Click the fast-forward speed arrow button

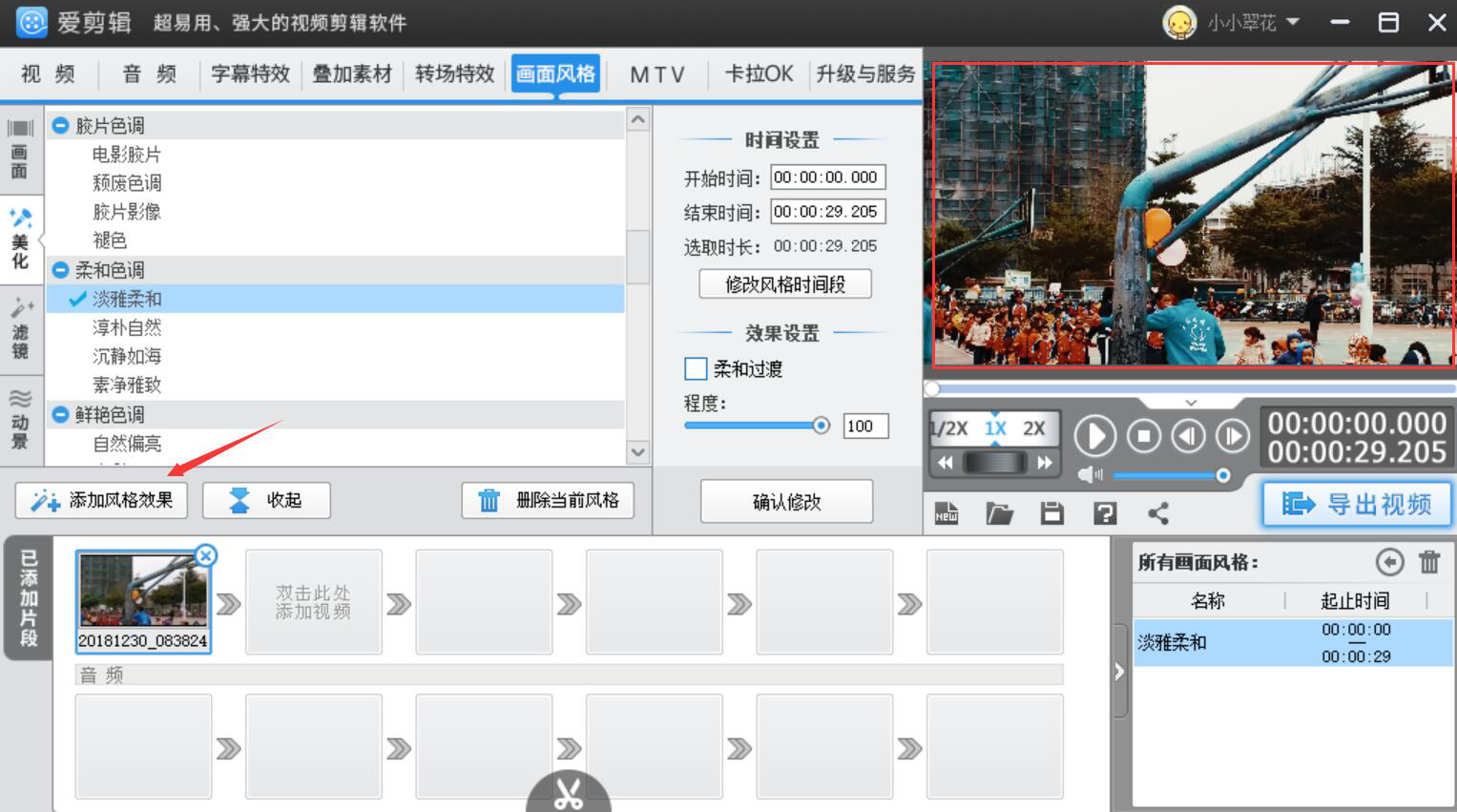tap(1045, 463)
